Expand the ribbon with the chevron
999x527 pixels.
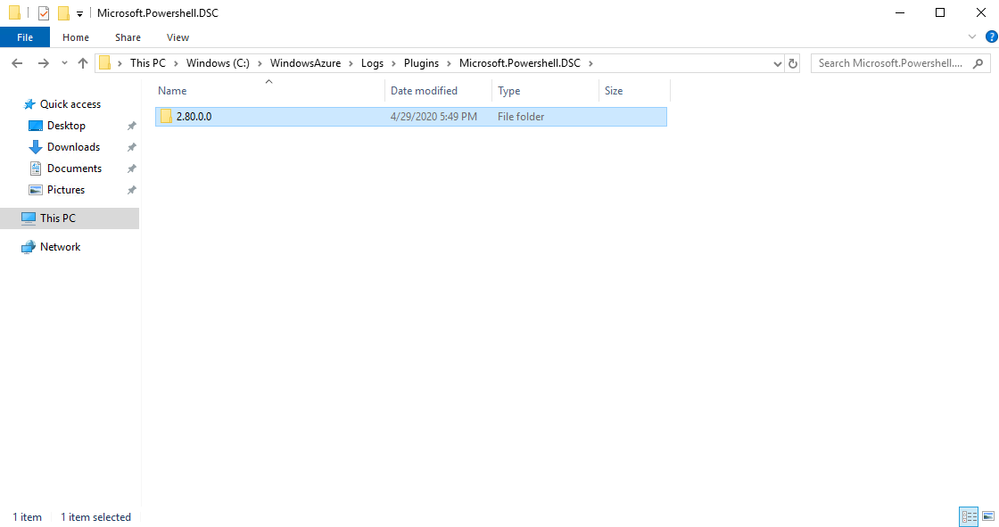pyautogui.click(x=972, y=37)
